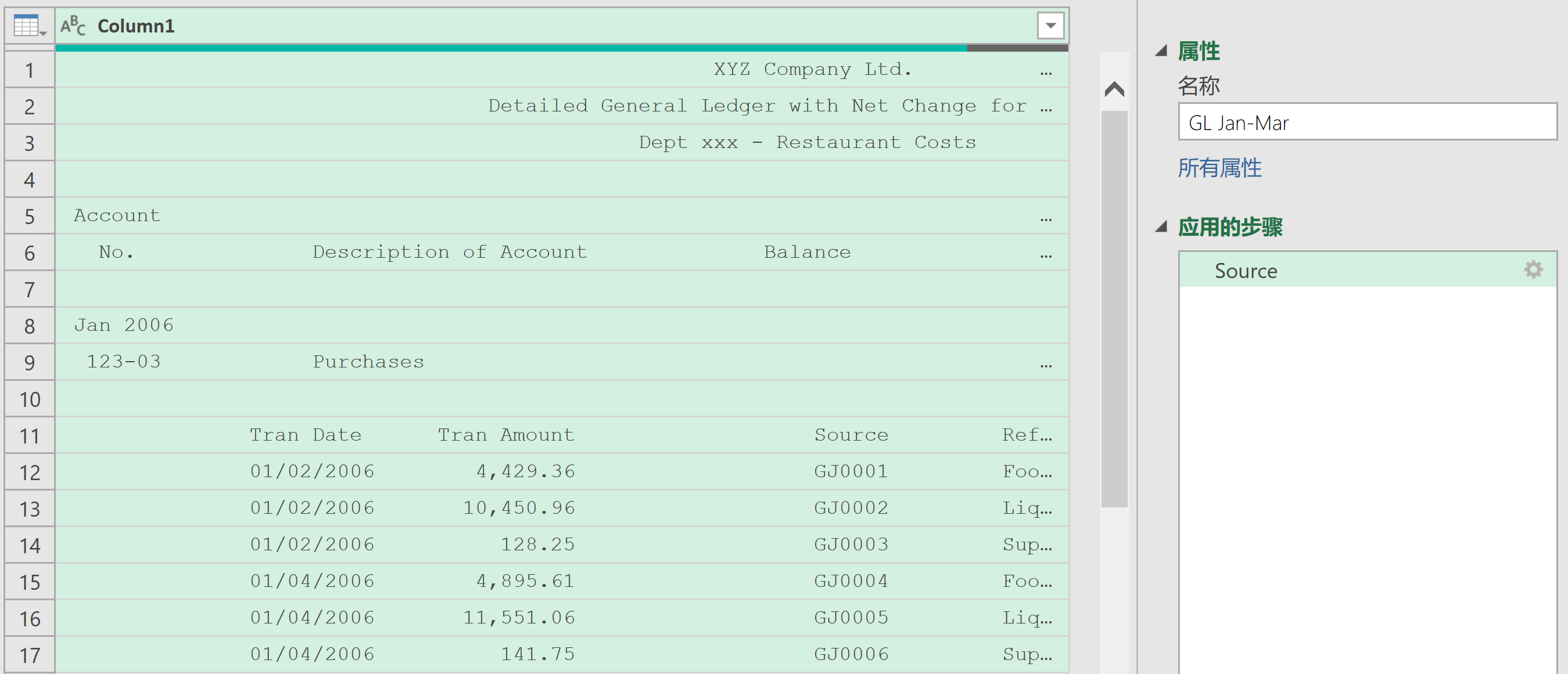Image resolution: width=1568 pixels, height=674 pixels.
Task: Click the cell containing GJ0001
Action: (851, 471)
